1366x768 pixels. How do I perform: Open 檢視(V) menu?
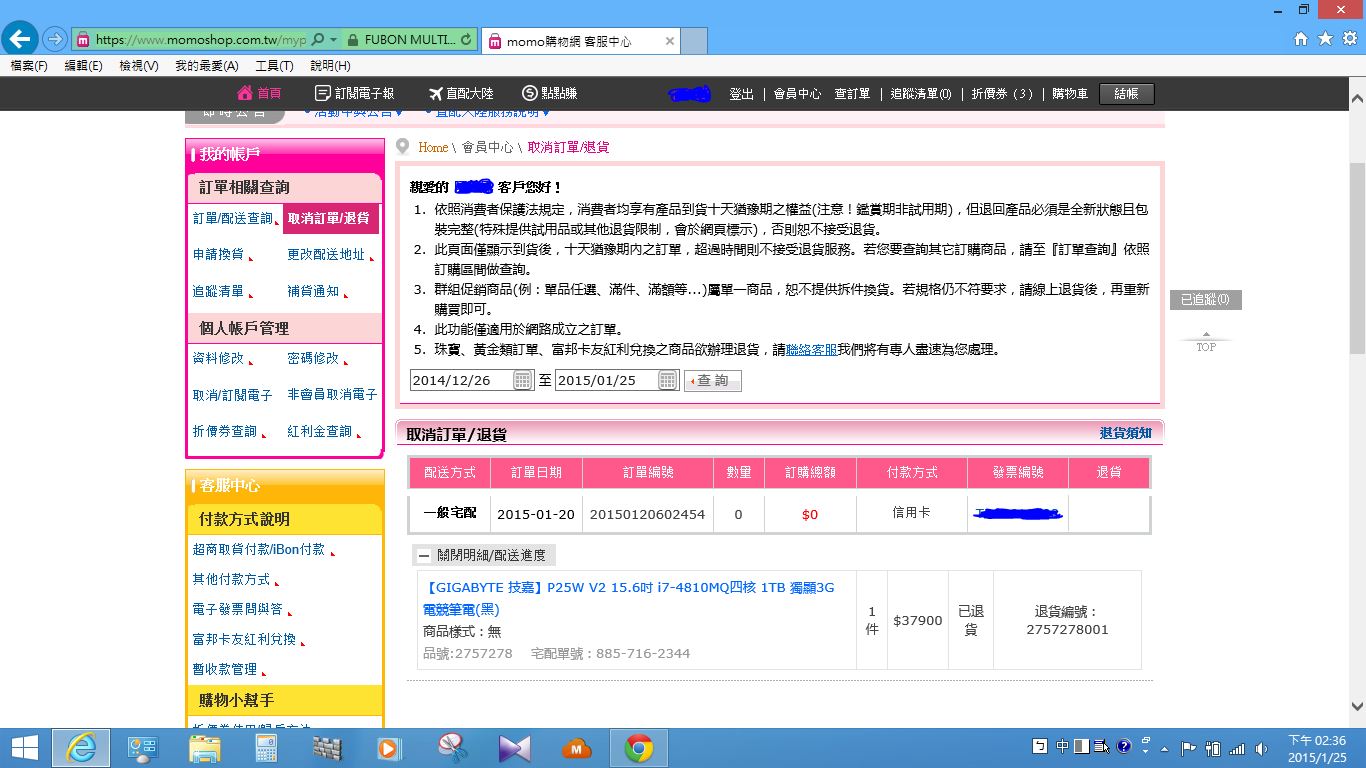(138, 66)
